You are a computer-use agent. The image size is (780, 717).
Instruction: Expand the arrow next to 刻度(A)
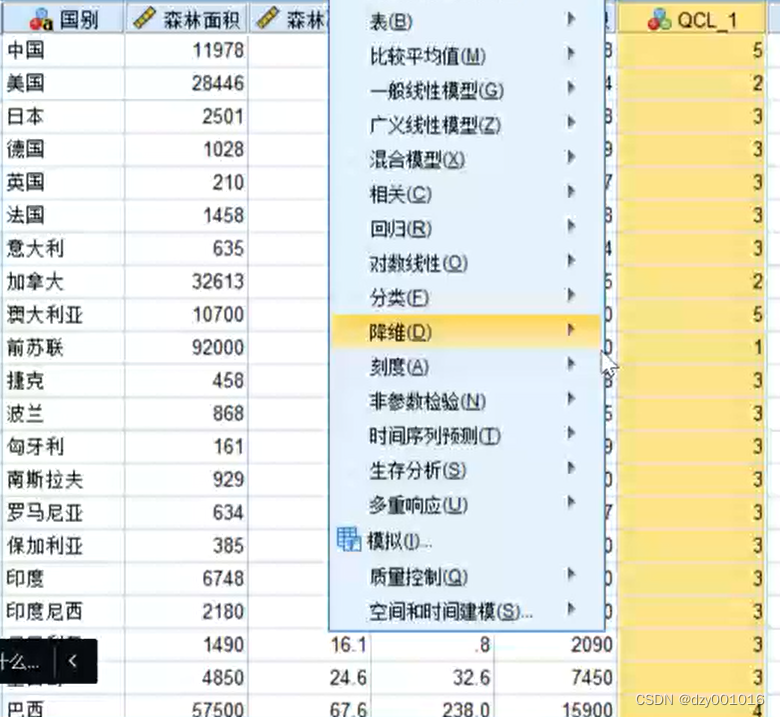pos(571,364)
